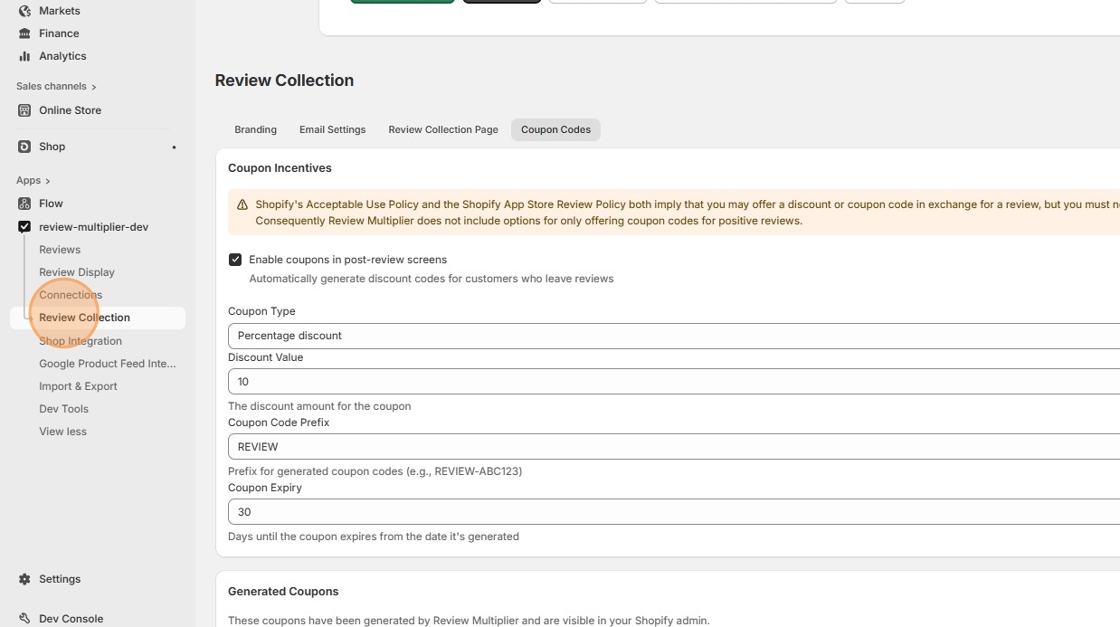
Task: Click the Apps heading in sidebar
Action: (29, 181)
